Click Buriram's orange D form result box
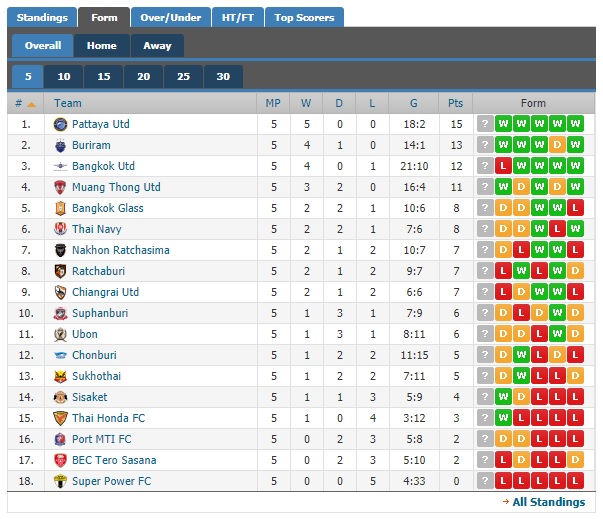The width and height of the screenshot is (603, 519). pos(557,145)
